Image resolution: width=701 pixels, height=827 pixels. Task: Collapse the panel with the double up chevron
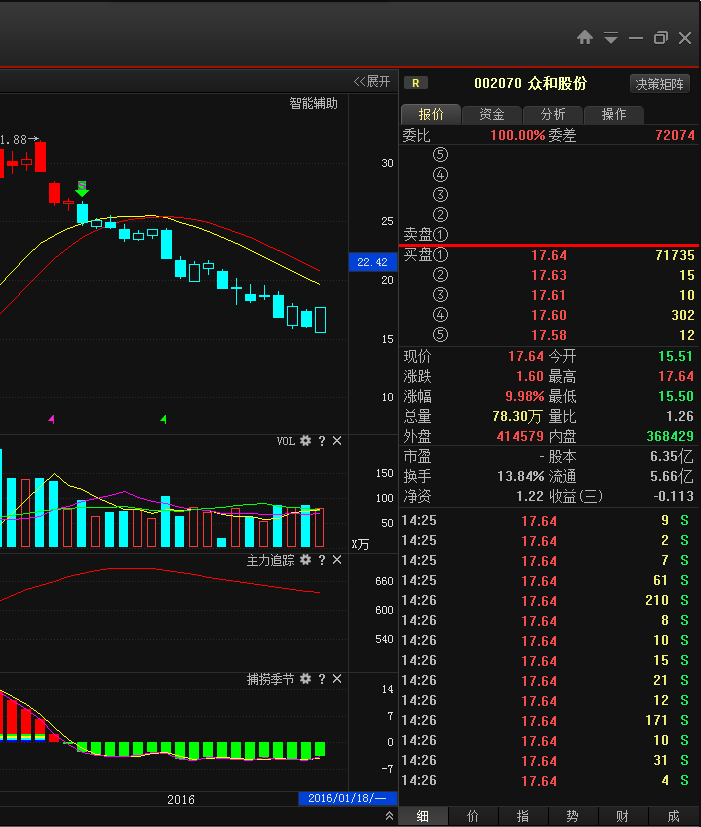click(x=389, y=816)
